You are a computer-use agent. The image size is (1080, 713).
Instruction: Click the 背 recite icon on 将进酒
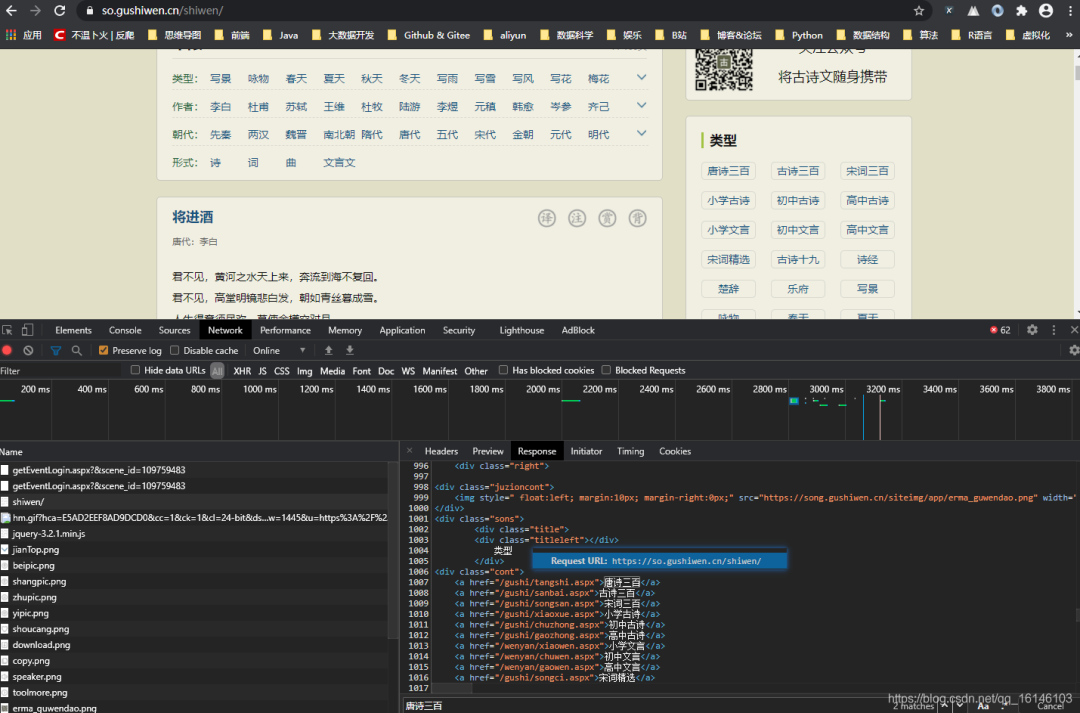[x=638, y=218]
